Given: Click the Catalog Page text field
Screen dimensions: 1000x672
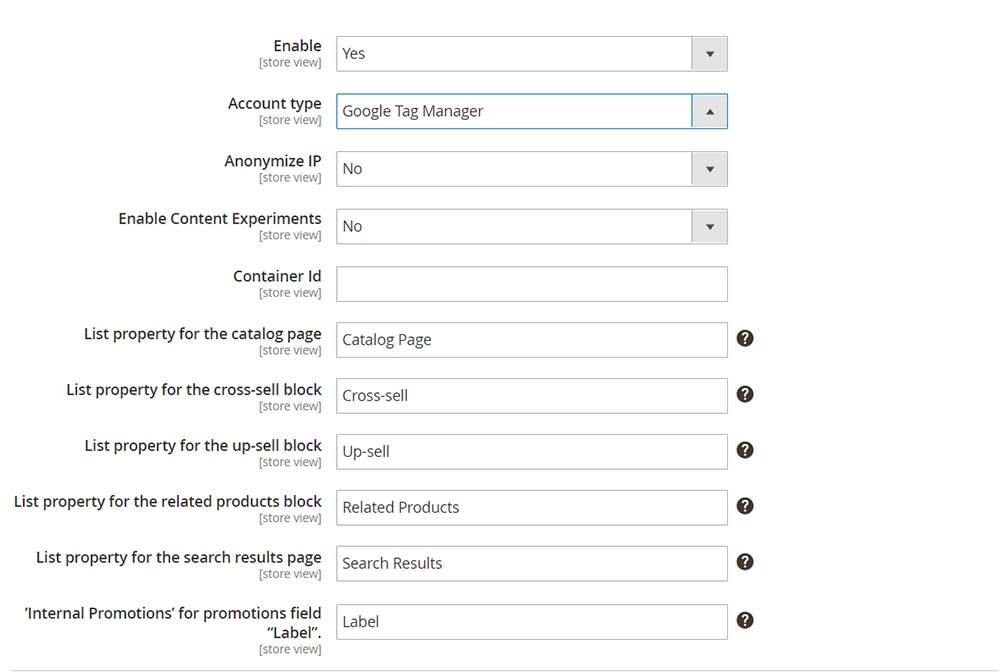Looking at the screenshot, I should pos(530,340).
